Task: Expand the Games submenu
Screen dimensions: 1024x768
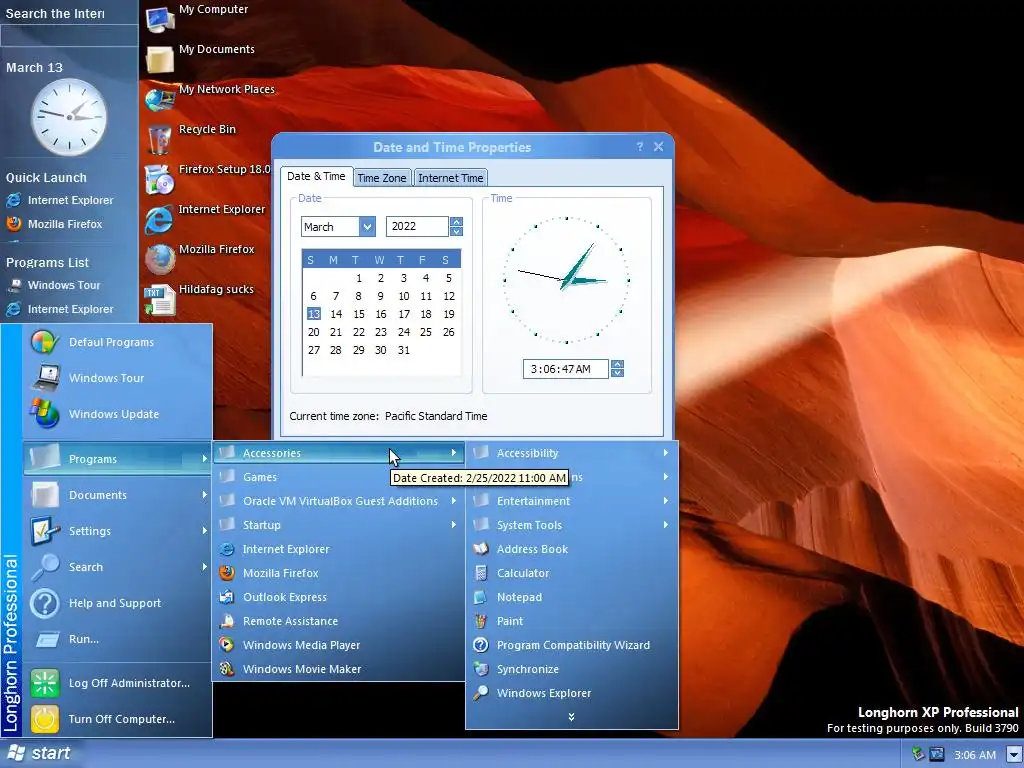Action: (x=338, y=477)
